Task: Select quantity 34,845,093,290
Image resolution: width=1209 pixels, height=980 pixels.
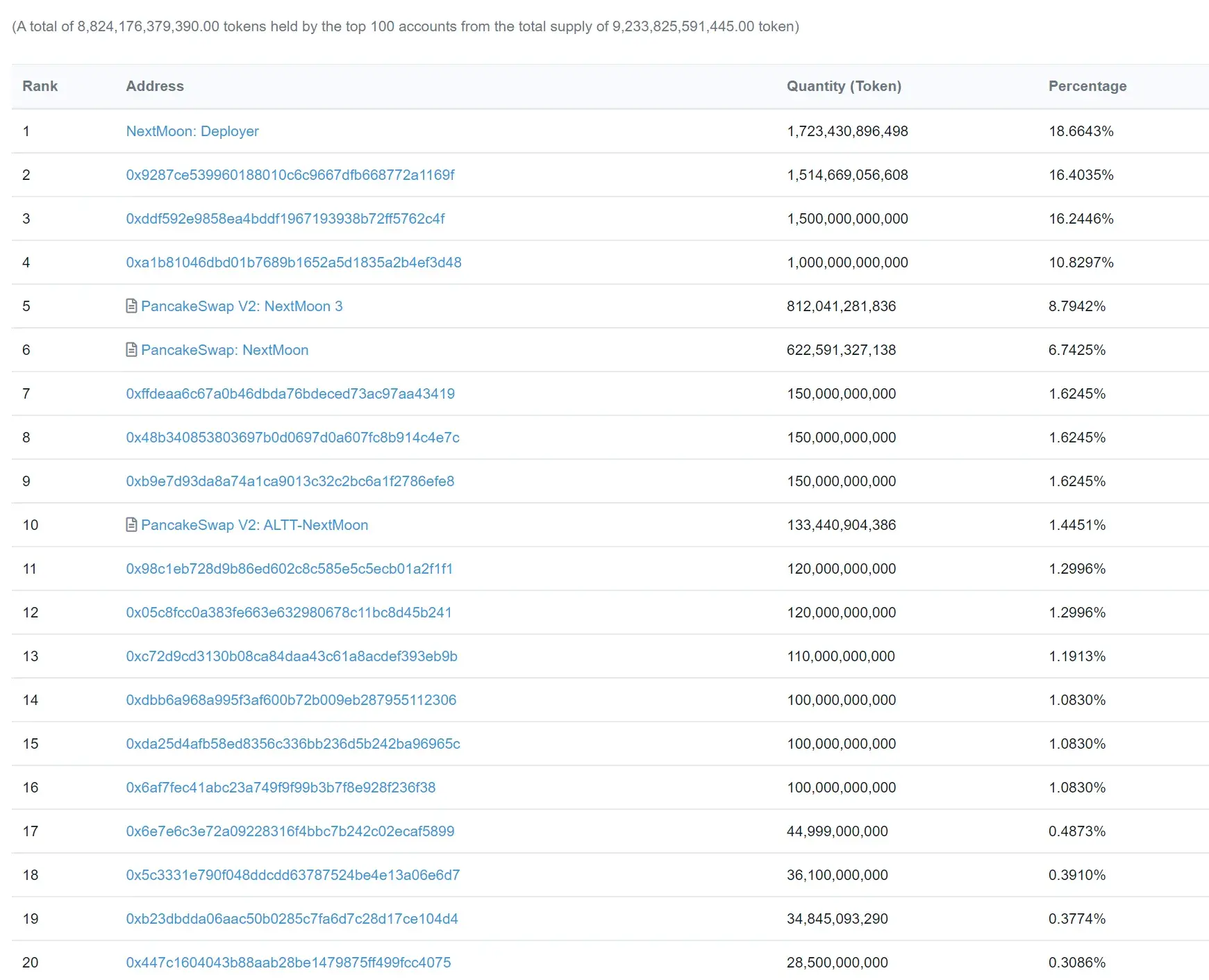Action: [837, 919]
